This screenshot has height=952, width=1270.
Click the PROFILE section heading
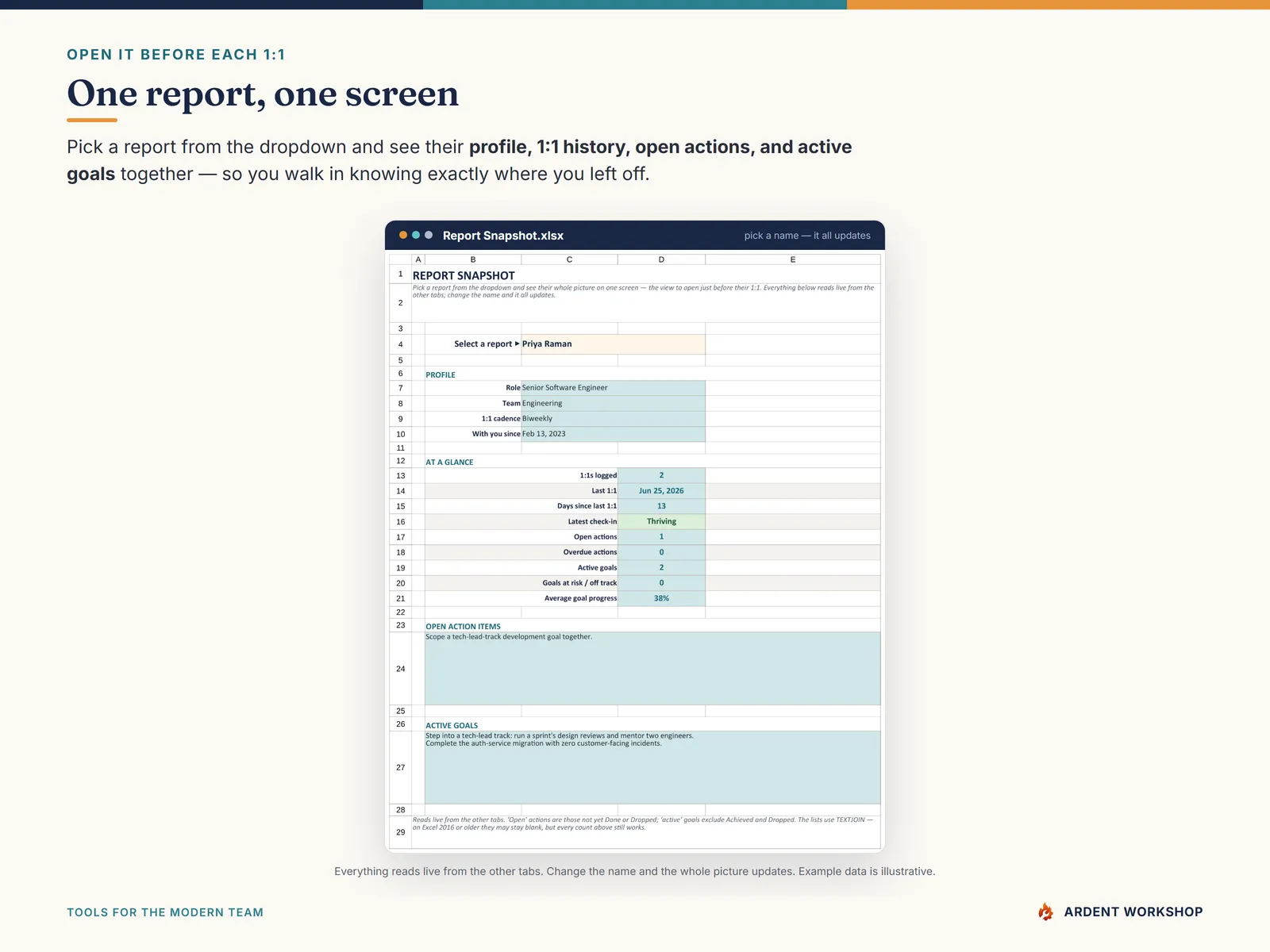(x=441, y=374)
